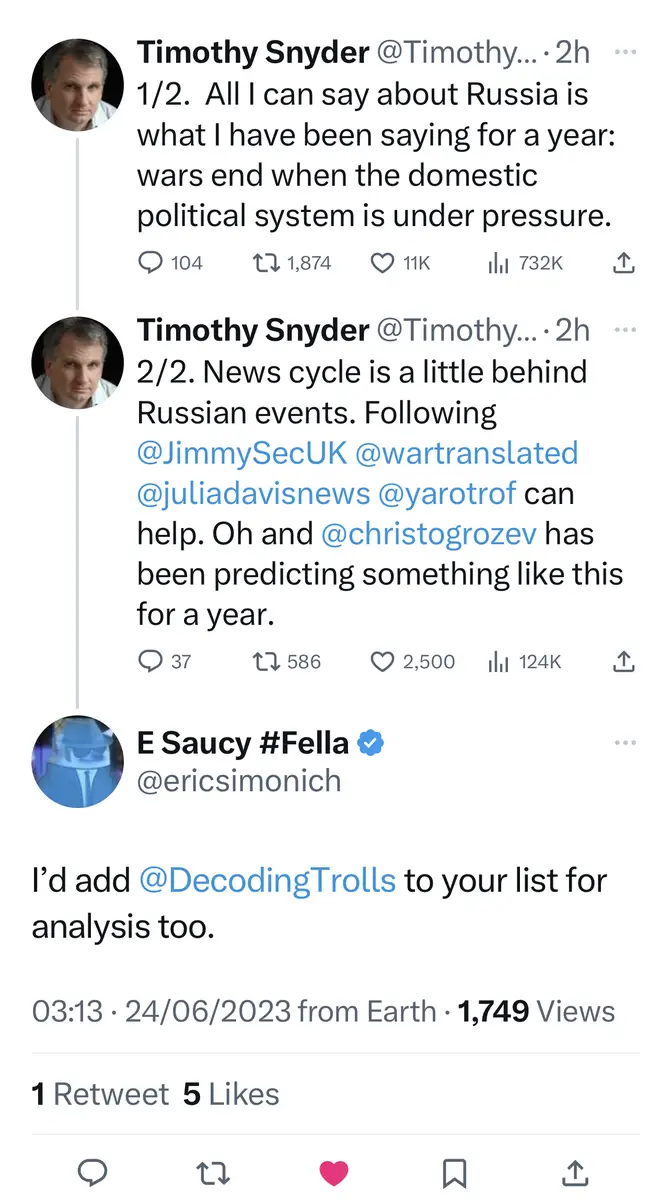This screenshot has height=1200, width=671.
Task: Open the @JimmySecUK mention link
Action: tap(241, 452)
